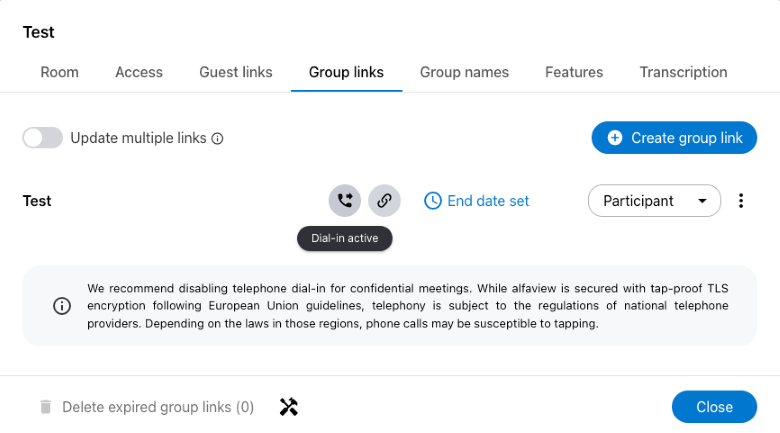Go to the Guest links tab
780x433 pixels.
pos(236,72)
